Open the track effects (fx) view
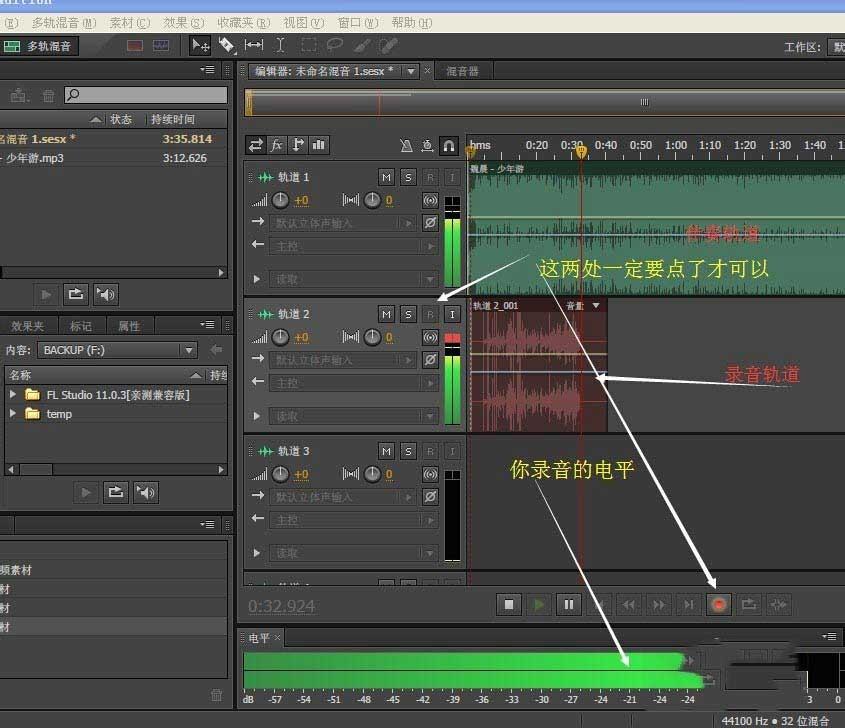845x728 pixels. (x=278, y=145)
